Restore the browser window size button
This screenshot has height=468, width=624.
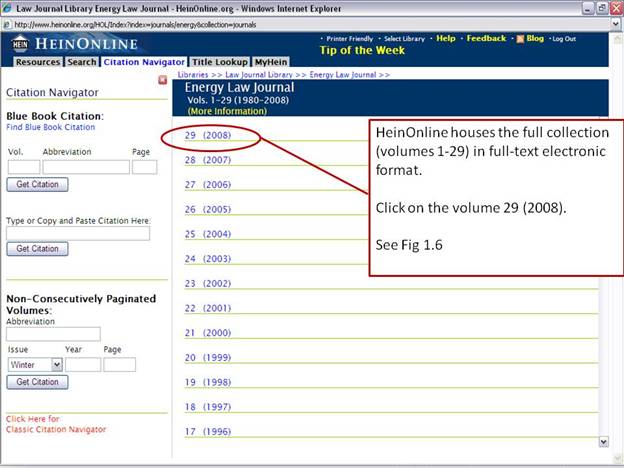603,8
